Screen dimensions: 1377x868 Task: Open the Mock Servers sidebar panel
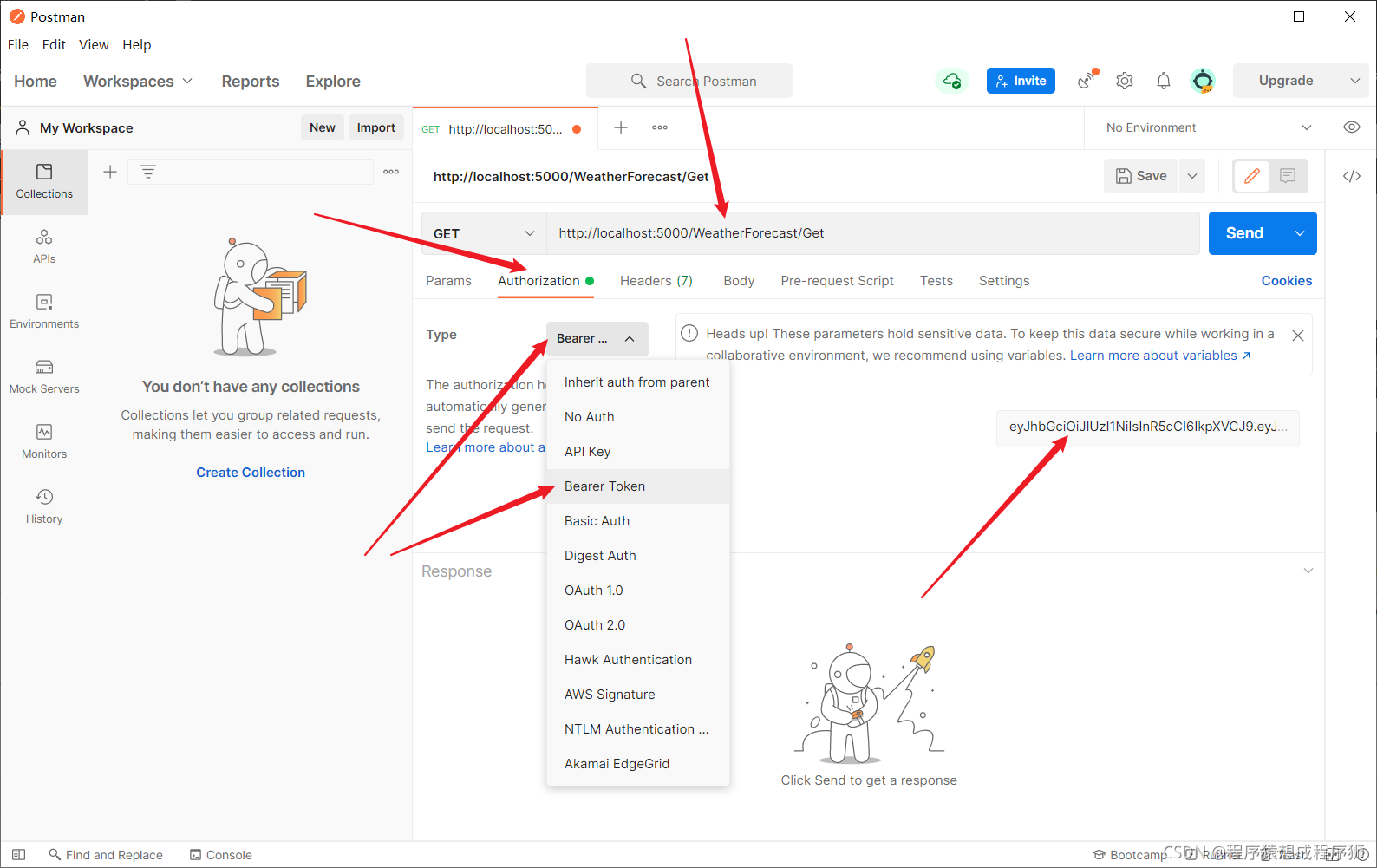[x=44, y=377]
